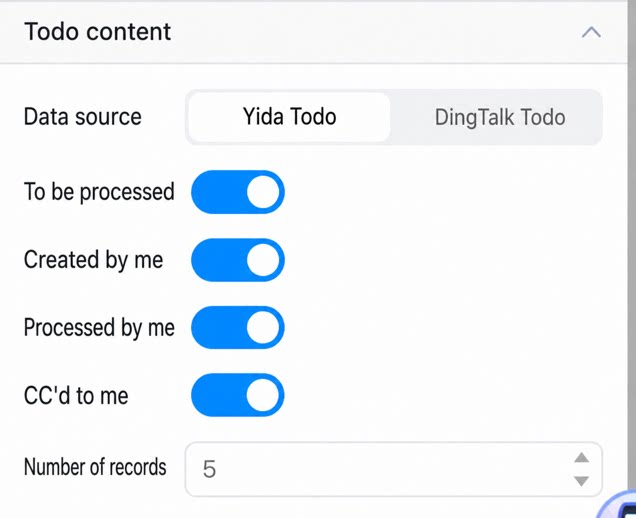Switch data source to DingTalk Todo
636x518 pixels.
[500, 117]
